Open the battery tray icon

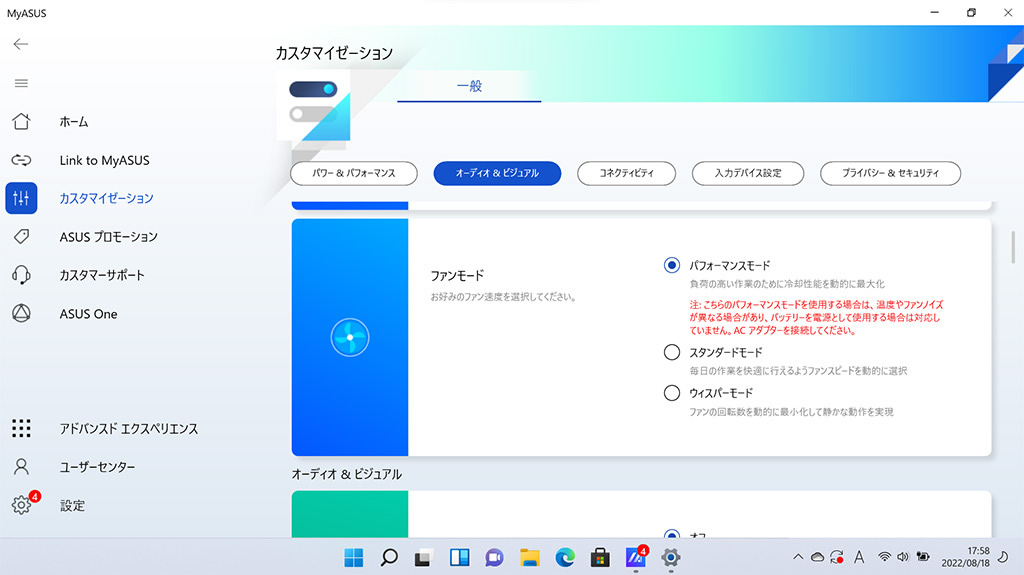[923, 557]
